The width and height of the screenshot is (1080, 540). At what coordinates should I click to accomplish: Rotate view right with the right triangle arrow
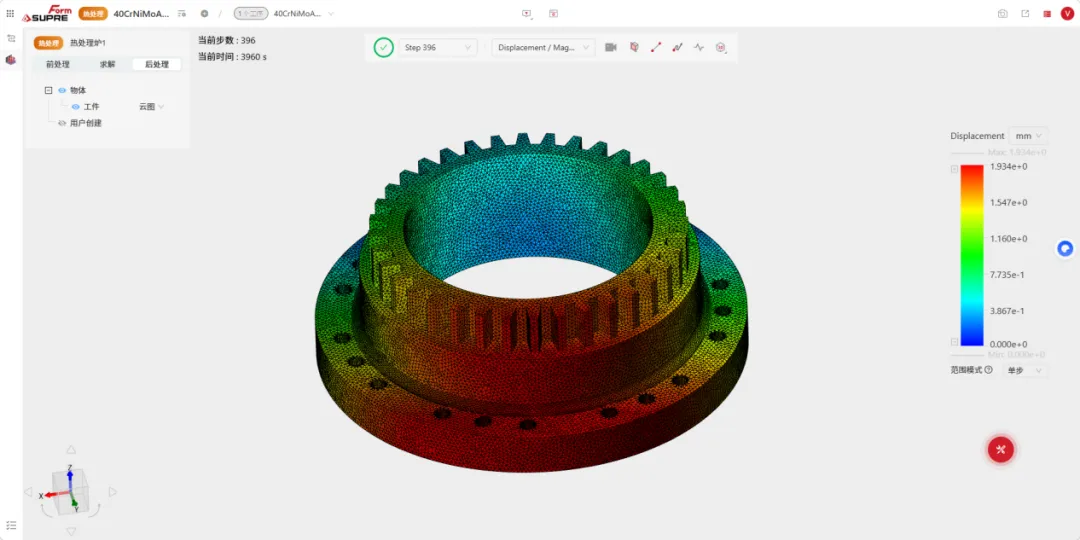[x=113, y=492]
